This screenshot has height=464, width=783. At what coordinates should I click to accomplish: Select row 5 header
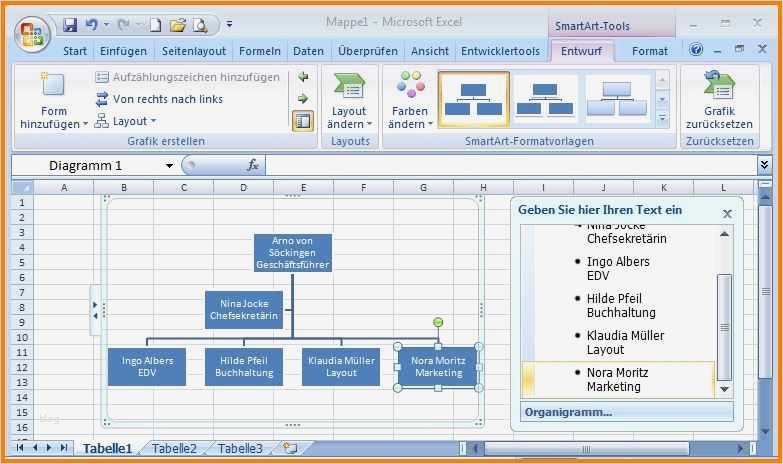[x=22, y=263]
